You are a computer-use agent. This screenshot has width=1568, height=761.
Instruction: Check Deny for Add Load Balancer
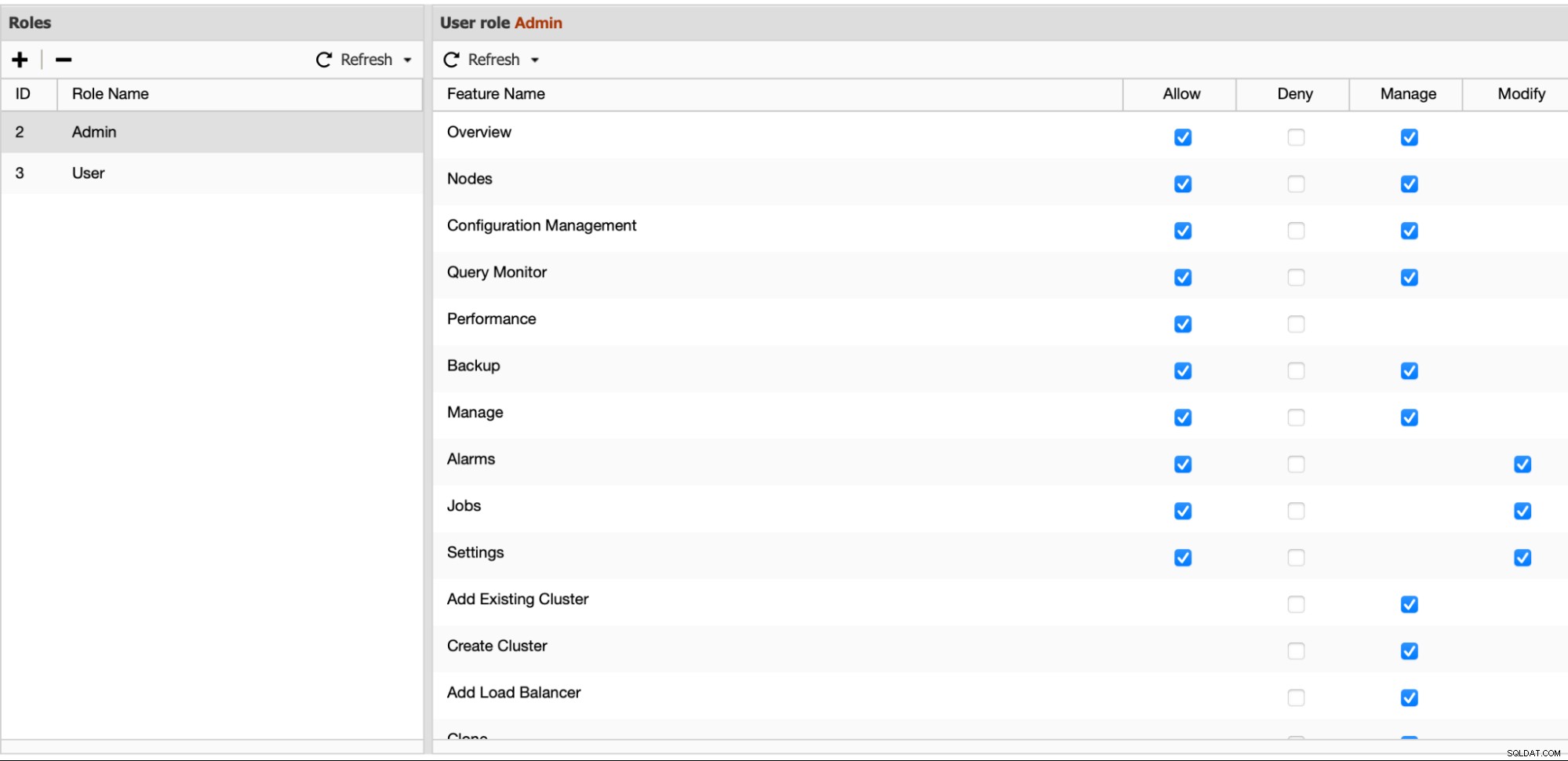pyautogui.click(x=1296, y=697)
